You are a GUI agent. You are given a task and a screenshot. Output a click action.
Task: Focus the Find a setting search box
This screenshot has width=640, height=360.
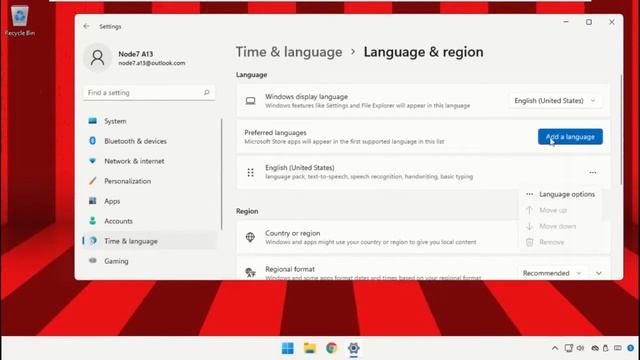(149, 93)
